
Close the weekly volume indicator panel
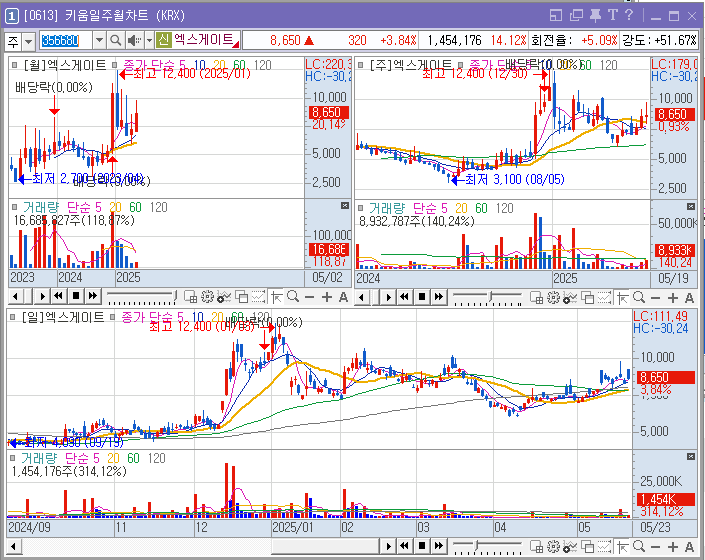[x=691, y=206]
